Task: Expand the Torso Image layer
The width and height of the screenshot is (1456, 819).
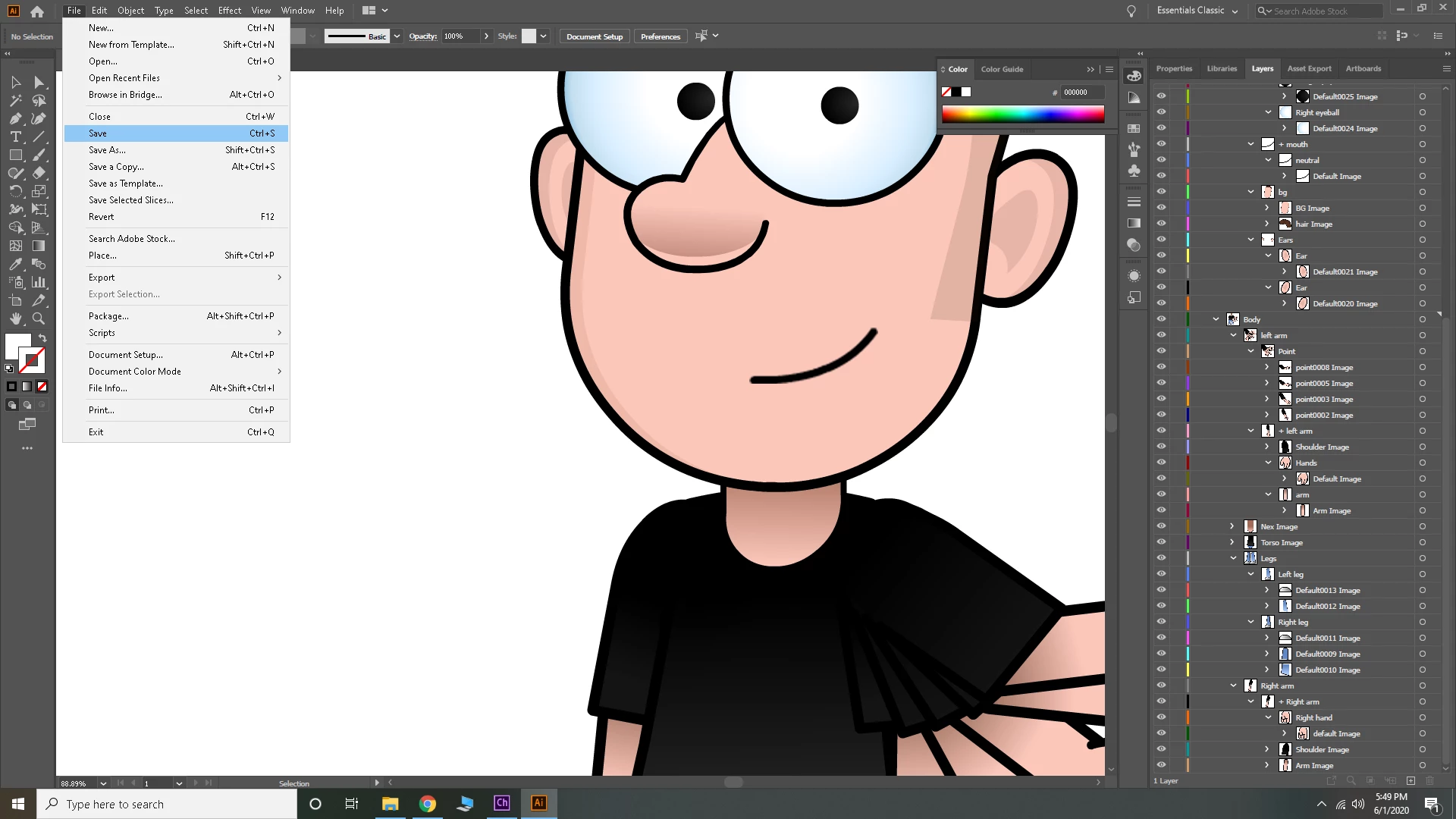Action: coord(1232,542)
